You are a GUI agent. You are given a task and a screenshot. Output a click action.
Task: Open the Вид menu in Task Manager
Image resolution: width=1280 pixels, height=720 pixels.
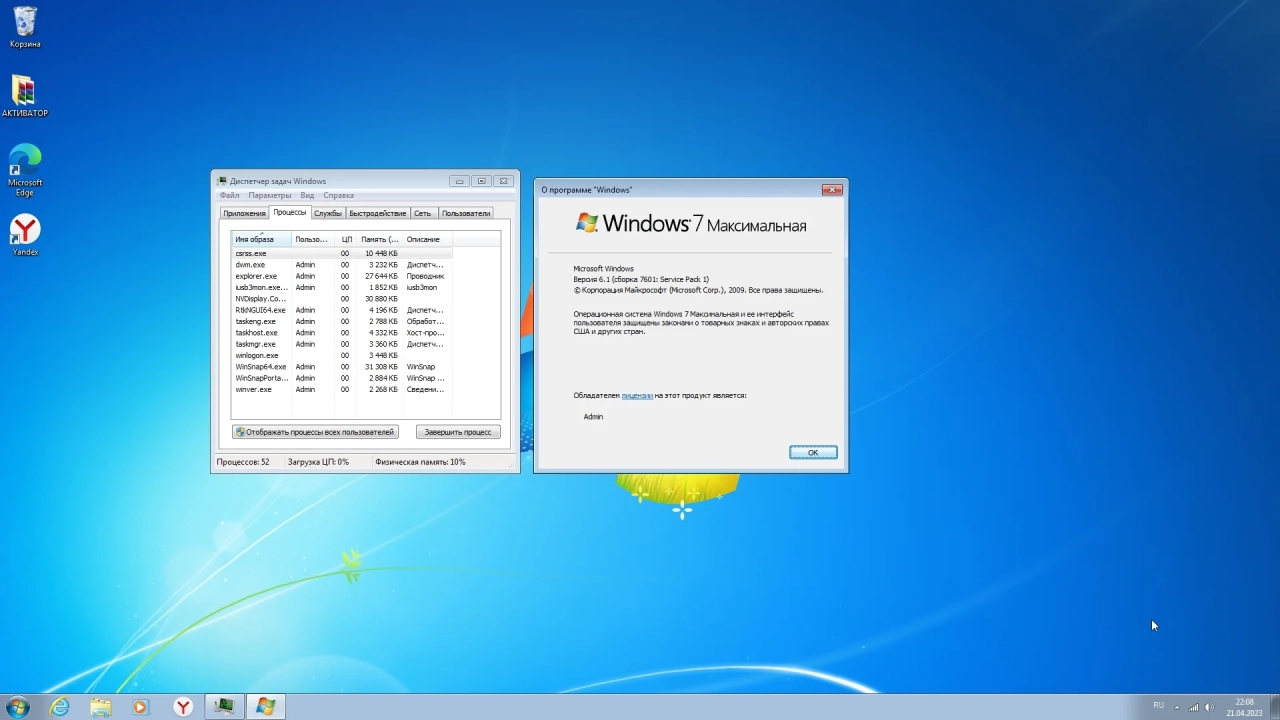click(308, 196)
